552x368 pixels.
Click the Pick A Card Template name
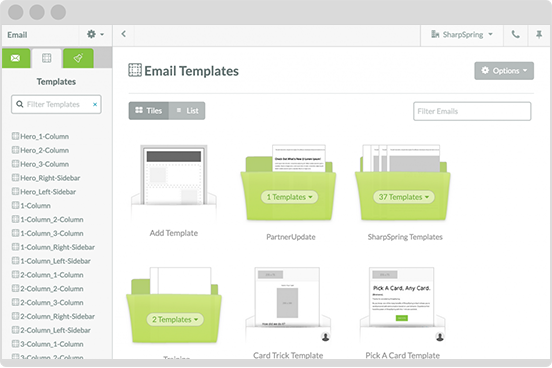click(x=402, y=355)
